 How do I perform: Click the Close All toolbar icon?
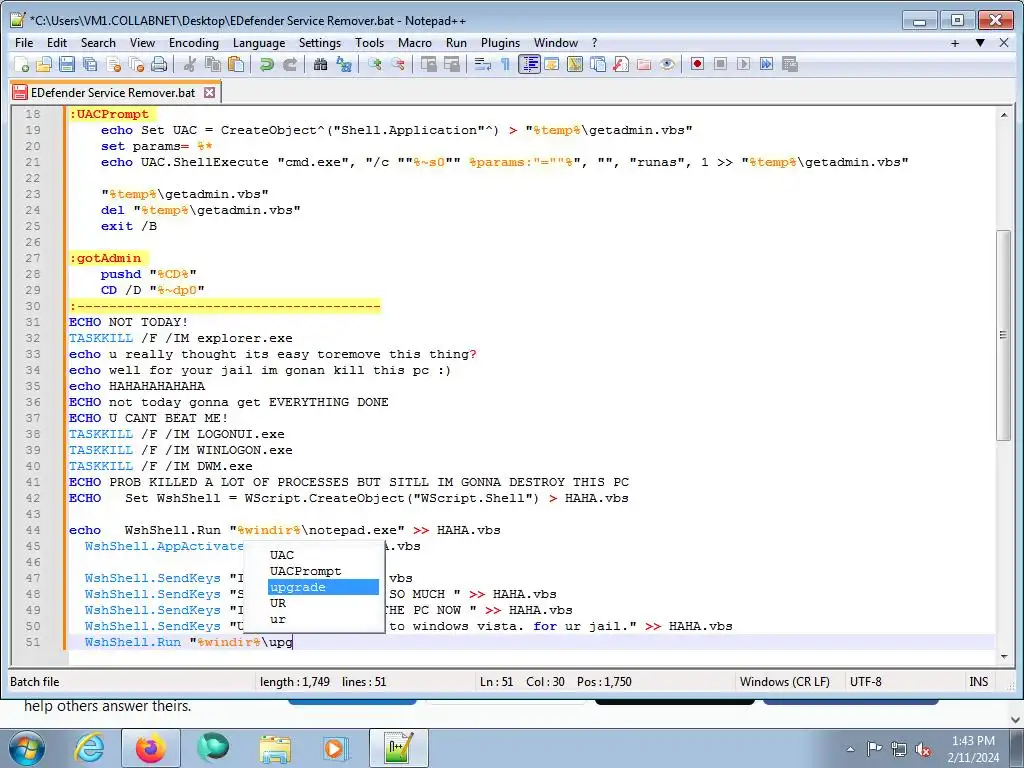[x=136, y=64]
